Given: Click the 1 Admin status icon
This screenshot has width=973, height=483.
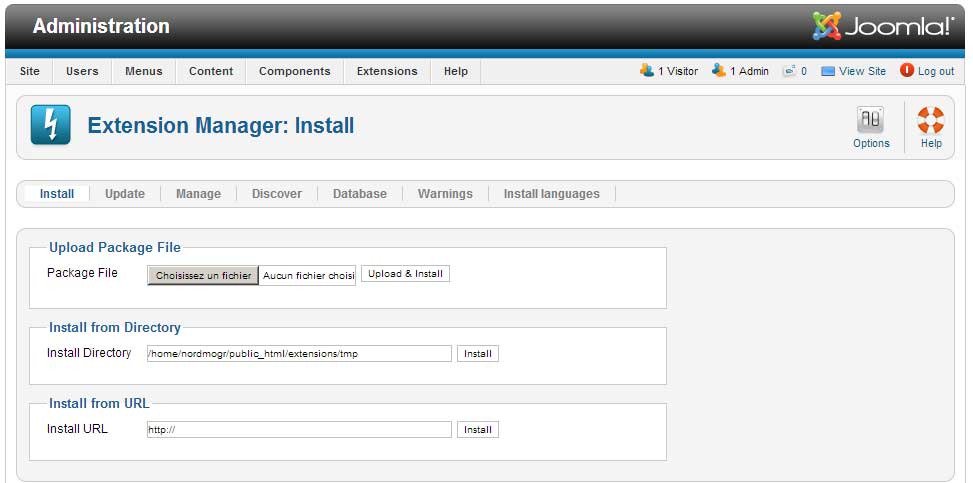Looking at the screenshot, I should [x=719, y=70].
